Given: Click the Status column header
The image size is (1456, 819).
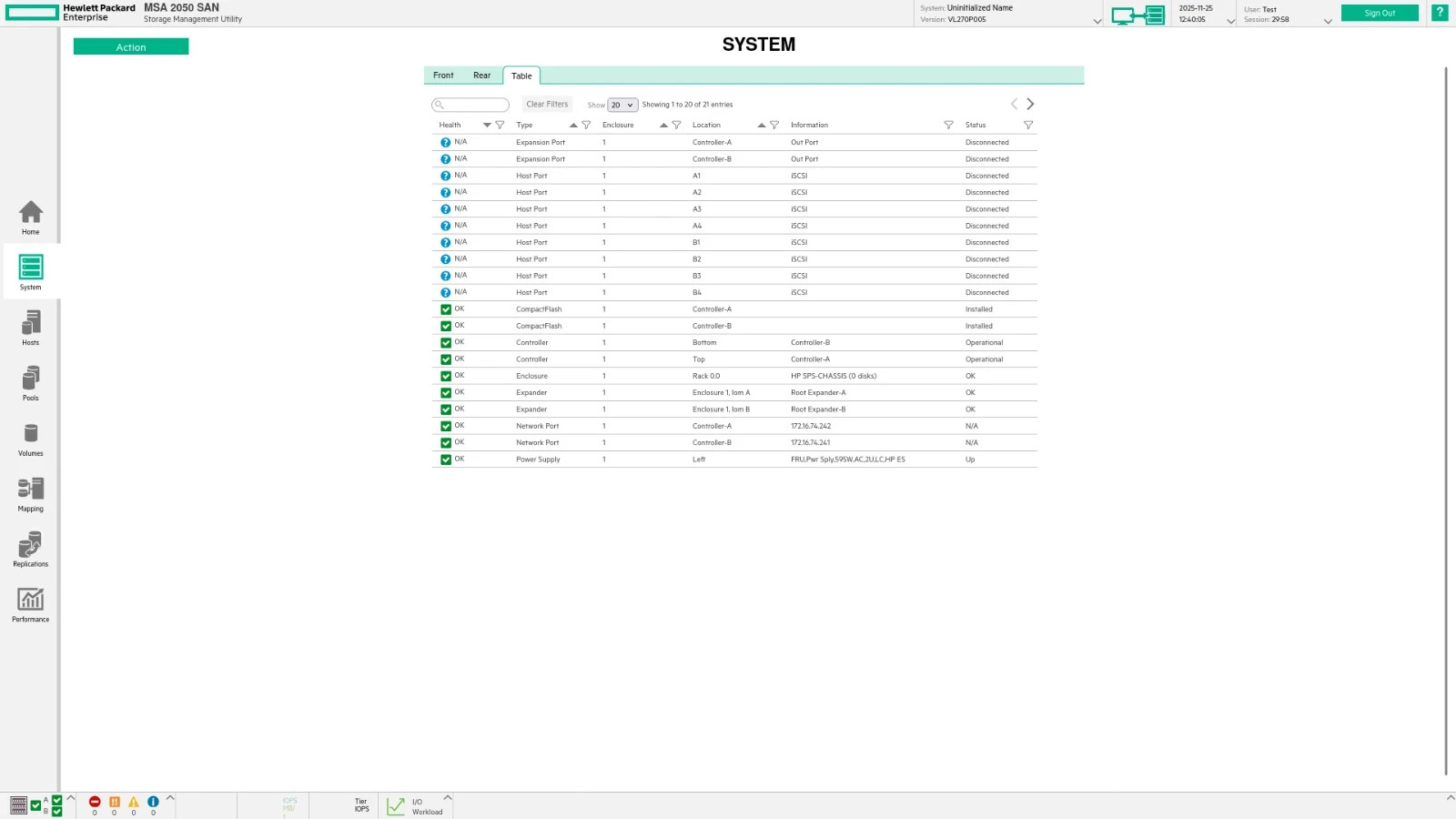Looking at the screenshot, I should (976, 126).
